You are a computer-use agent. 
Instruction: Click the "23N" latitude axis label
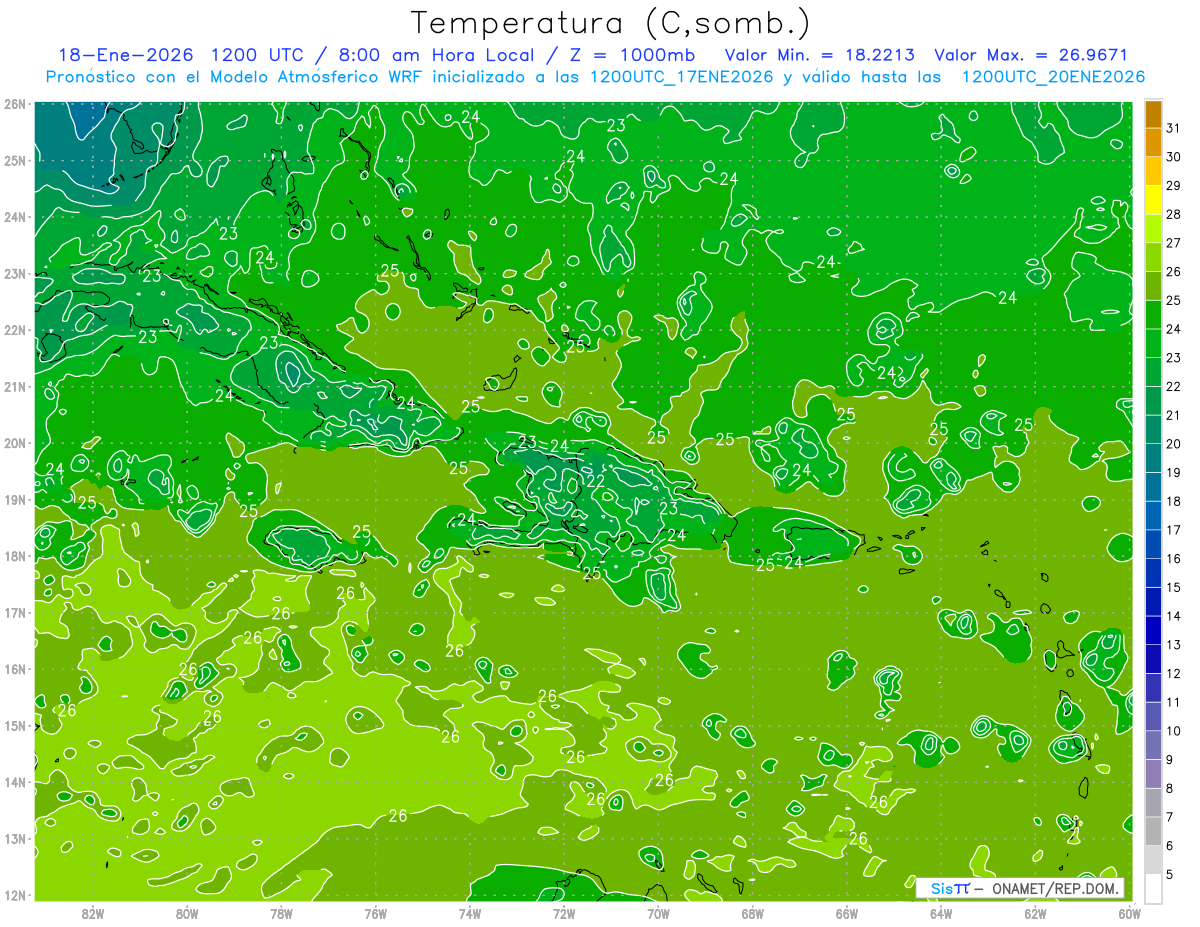coord(15,273)
